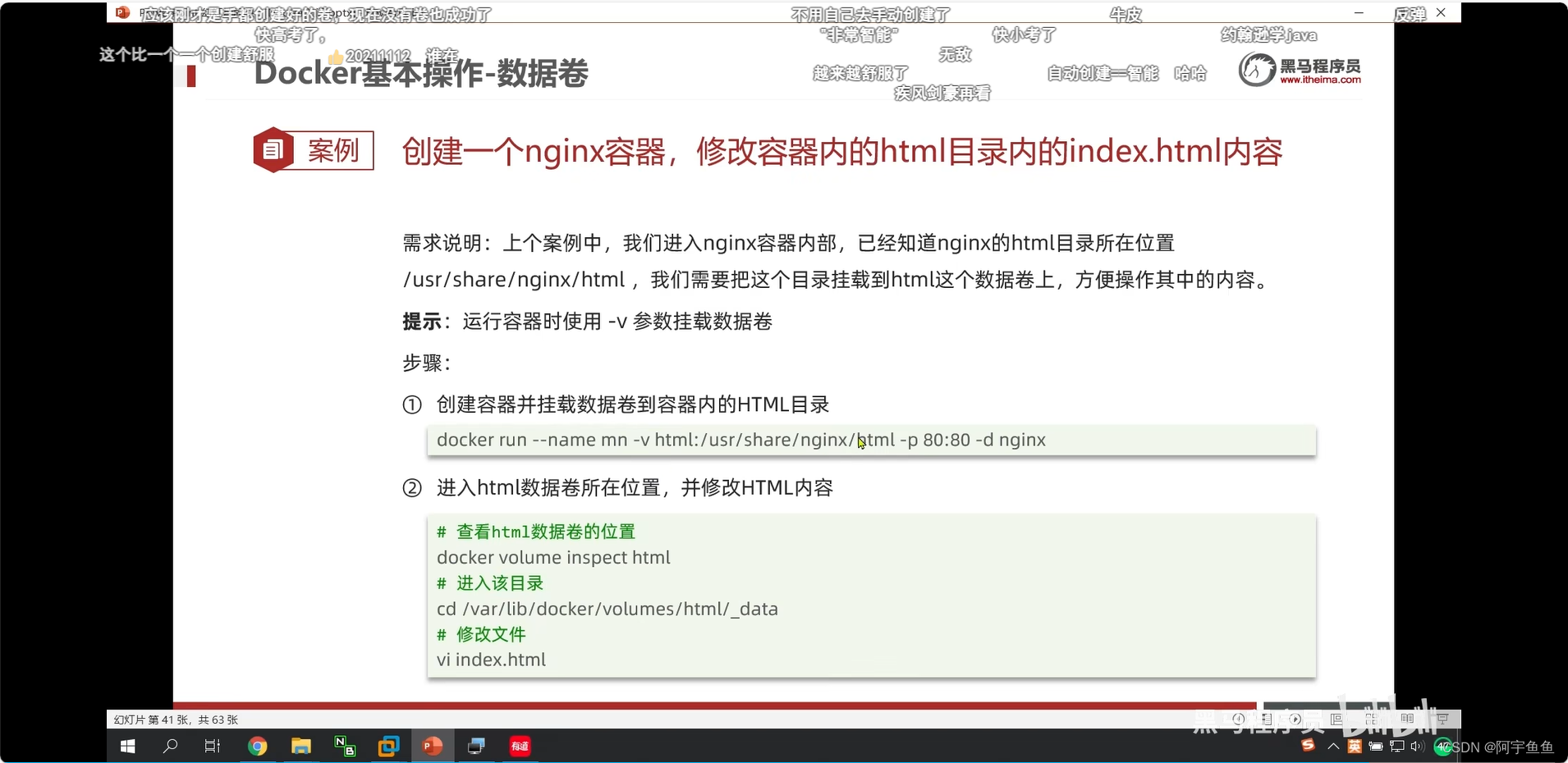Image resolution: width=1568 pixels, height=763 pixels.
Task: Close the PowerPoint window
Action: [x=1441, y=12]
